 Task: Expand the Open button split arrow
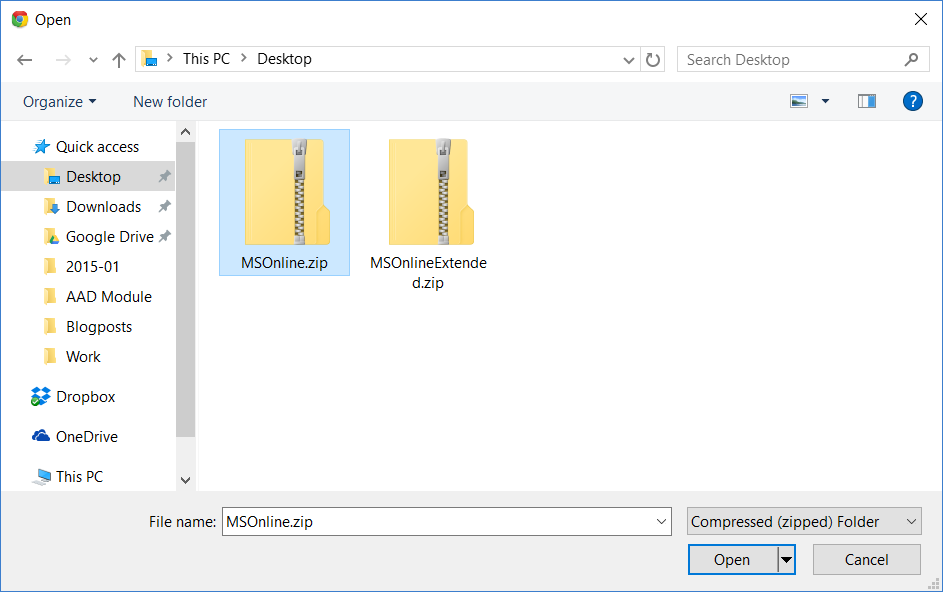(x=786, y=560)
